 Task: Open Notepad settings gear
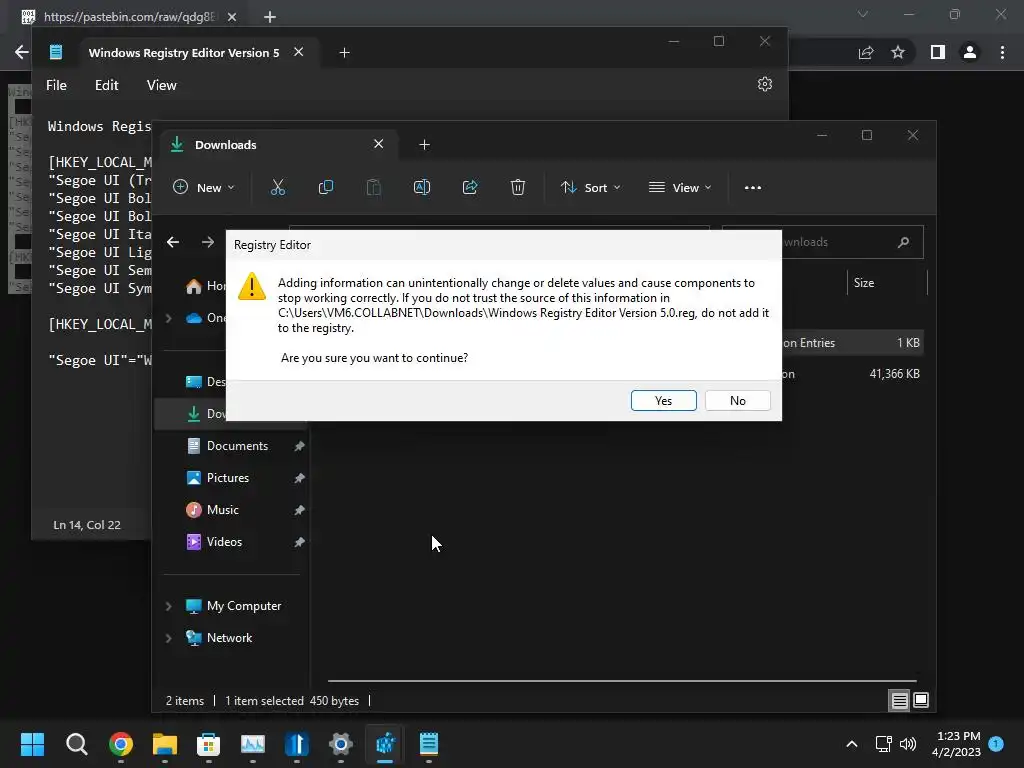pyautogui.click(x=765, y=84)
